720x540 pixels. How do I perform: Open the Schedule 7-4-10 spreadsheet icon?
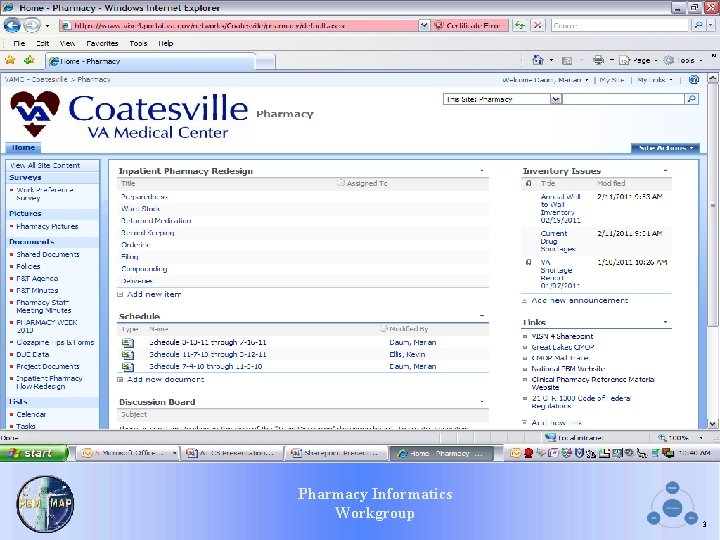click(128, 366)
